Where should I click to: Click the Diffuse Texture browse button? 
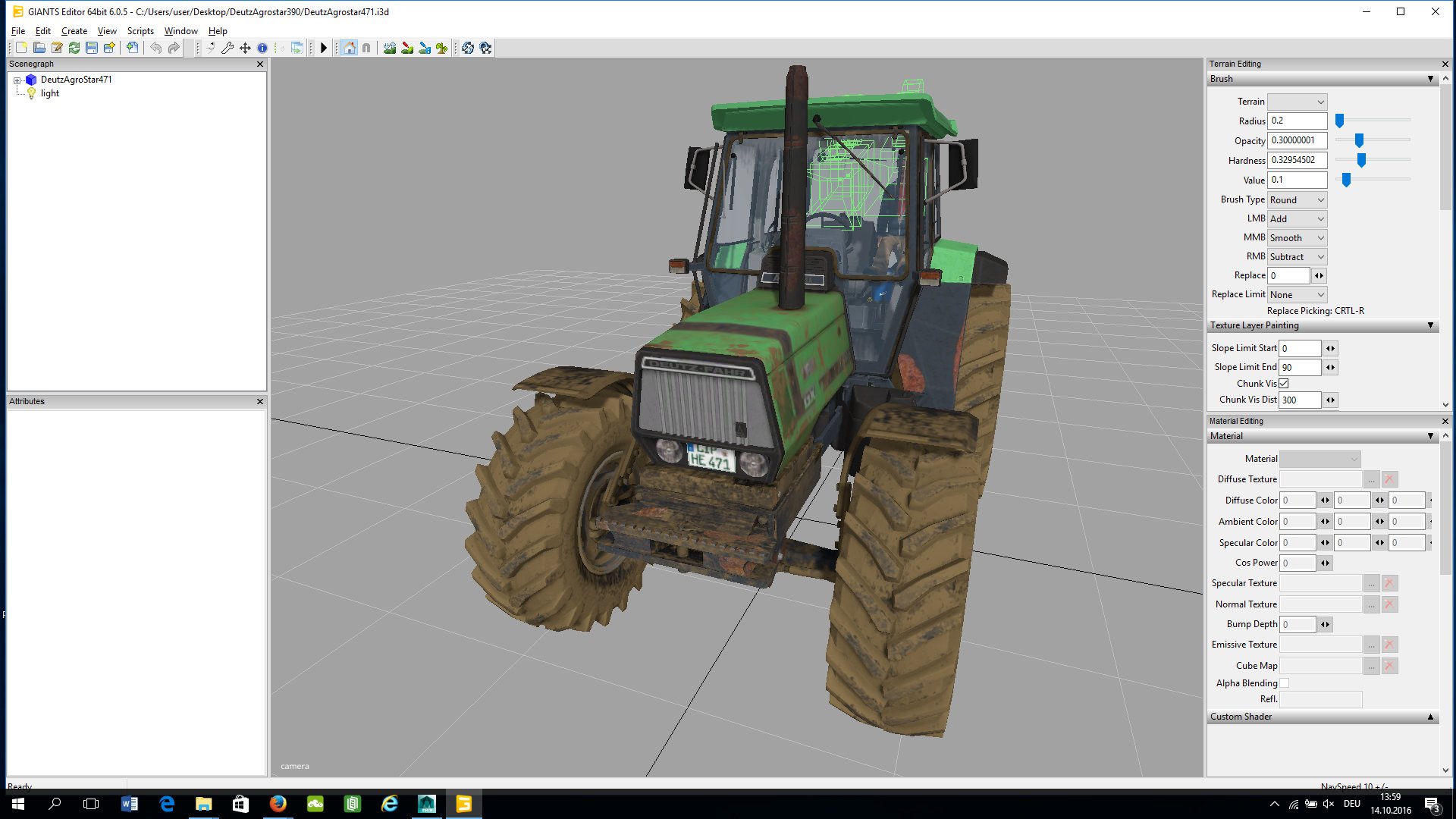click(x=1371, y=479)
